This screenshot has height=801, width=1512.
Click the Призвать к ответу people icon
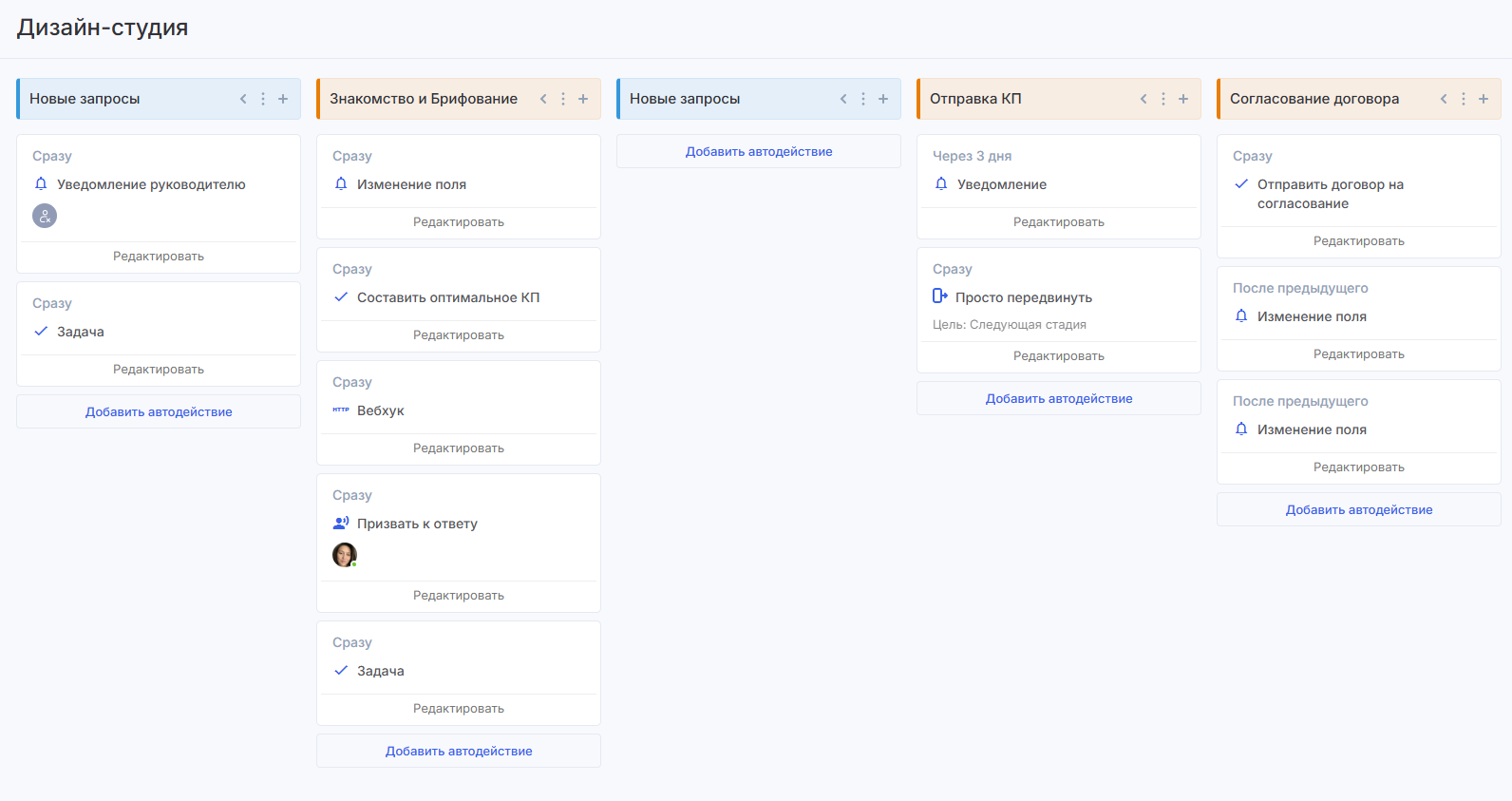(x=341, y=524)
